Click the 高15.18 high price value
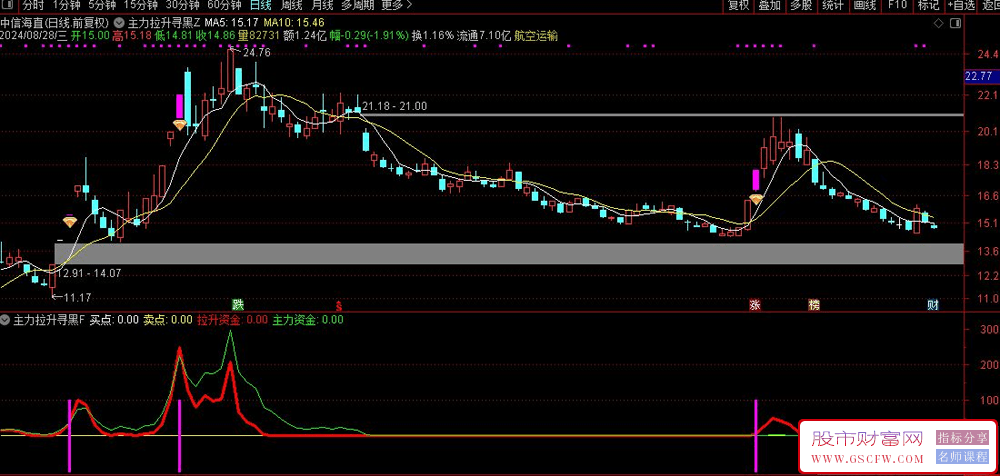 pyautogui.click(x=131, y=36)
